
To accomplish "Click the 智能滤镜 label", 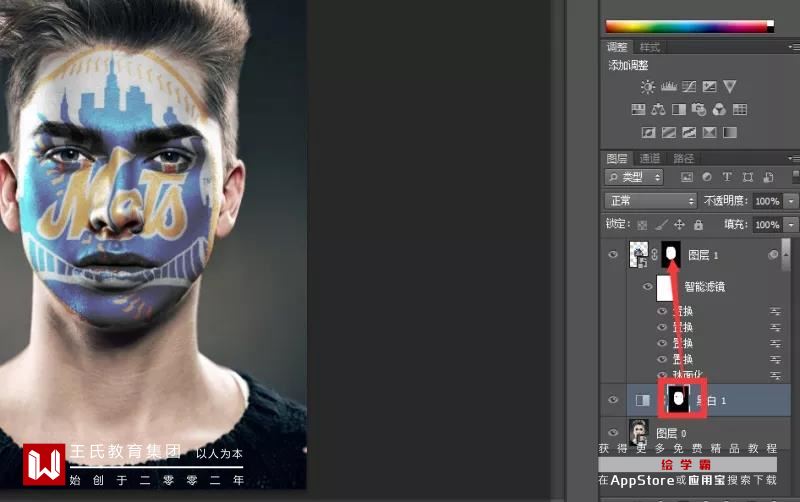I will coord(705,287).
